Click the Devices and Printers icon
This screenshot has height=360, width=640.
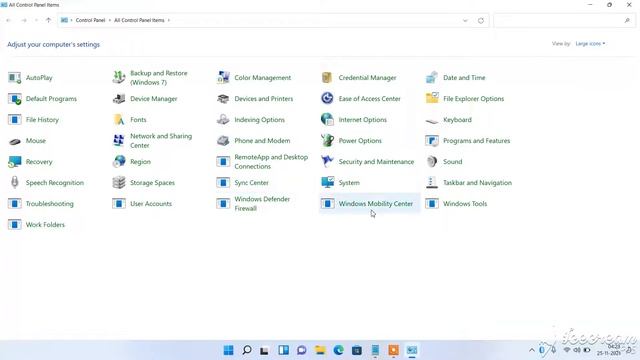[223, 99]
